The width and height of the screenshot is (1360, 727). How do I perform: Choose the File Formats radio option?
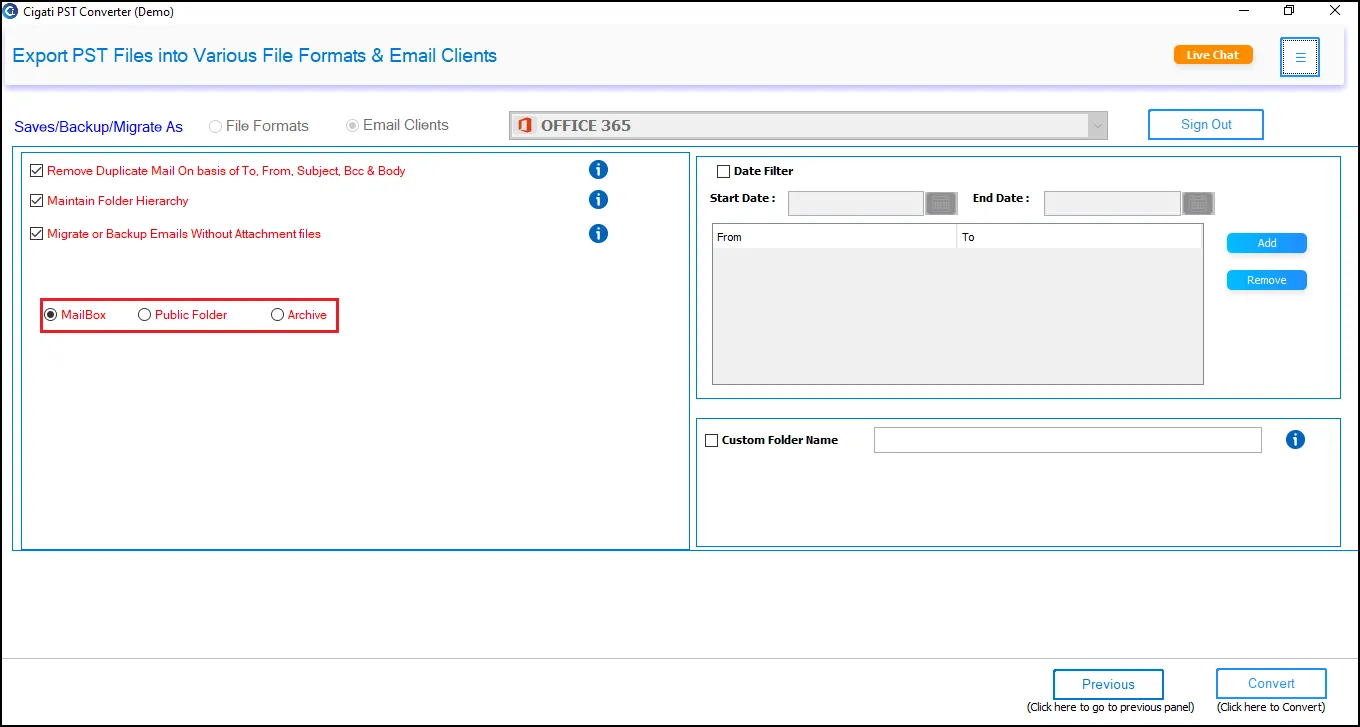coord(215,126)
